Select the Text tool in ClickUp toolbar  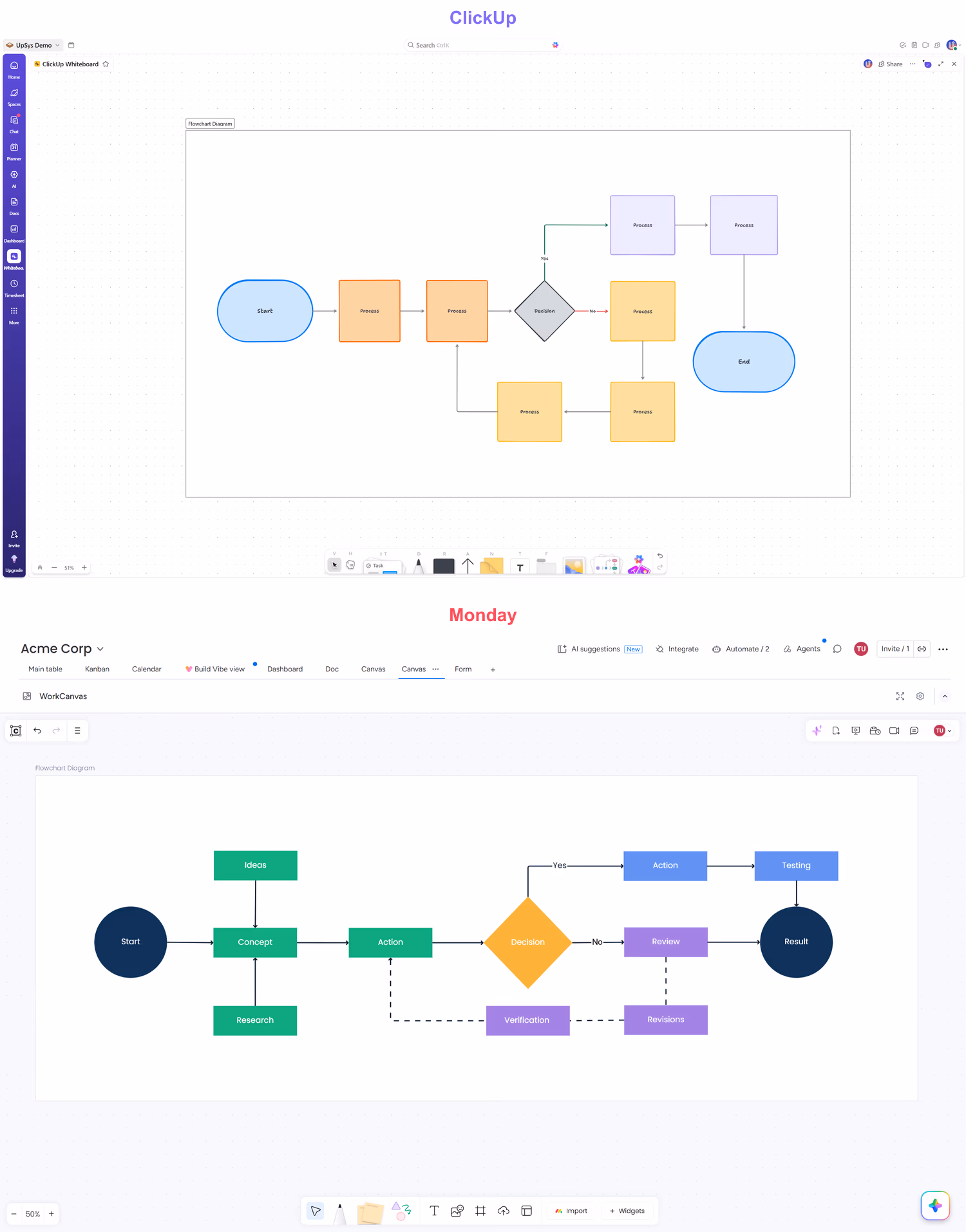520,566
